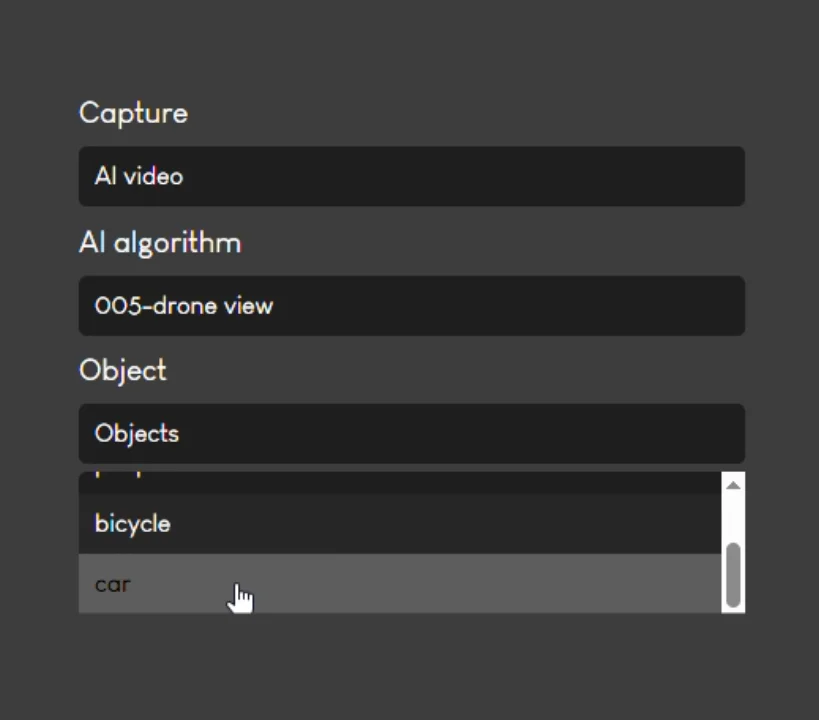Expand the Object dropdown field

point(411,433)
